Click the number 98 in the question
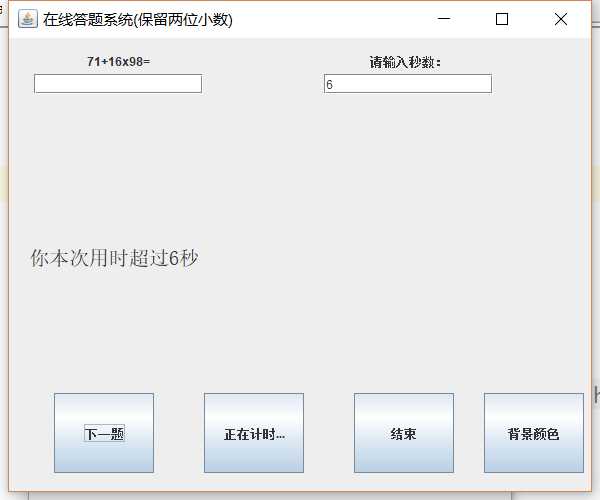The image size is (600, 500). 136,62
